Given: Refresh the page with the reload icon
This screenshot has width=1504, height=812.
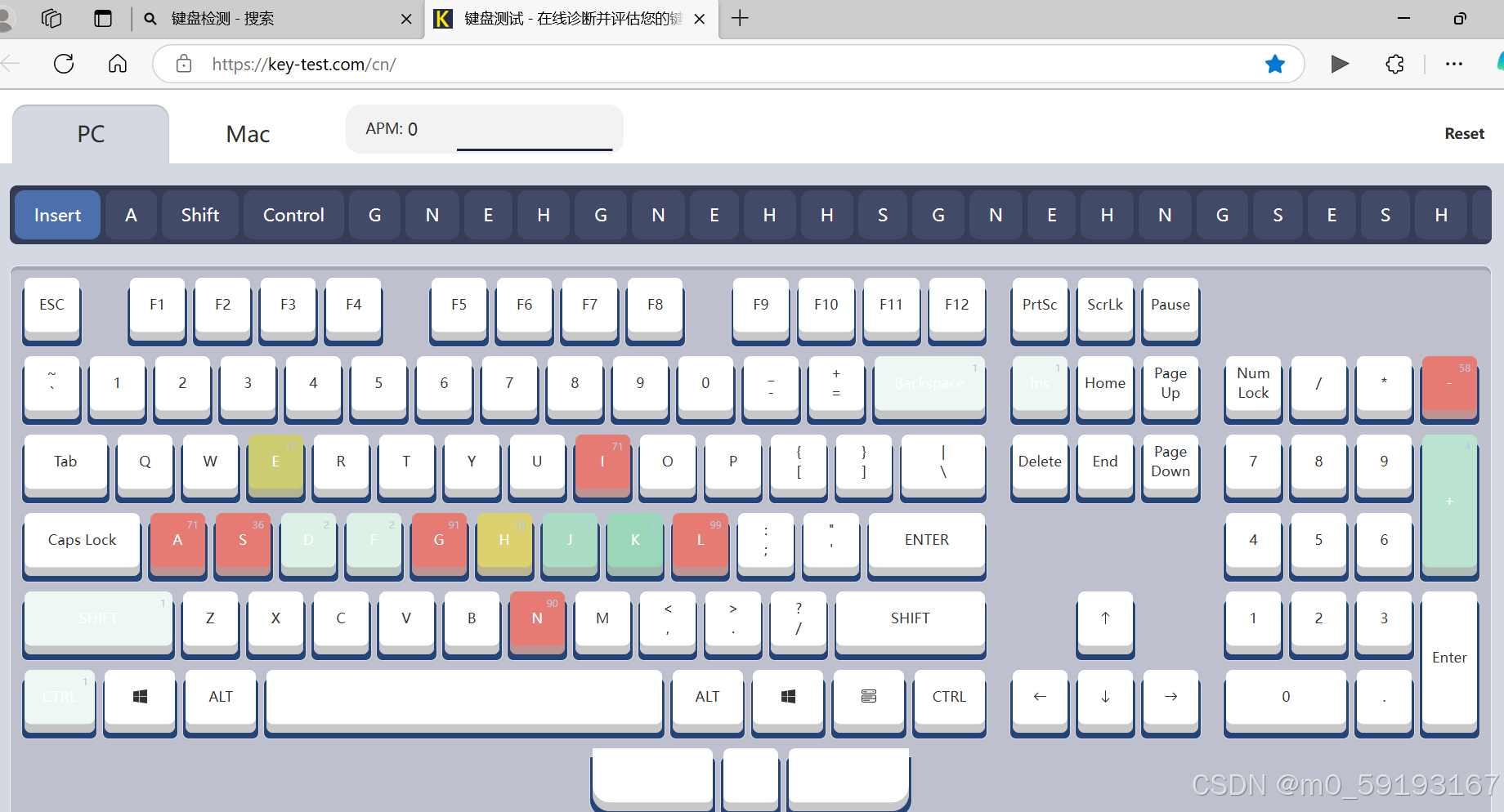Looking at the screenshot, I should point(64,64).
